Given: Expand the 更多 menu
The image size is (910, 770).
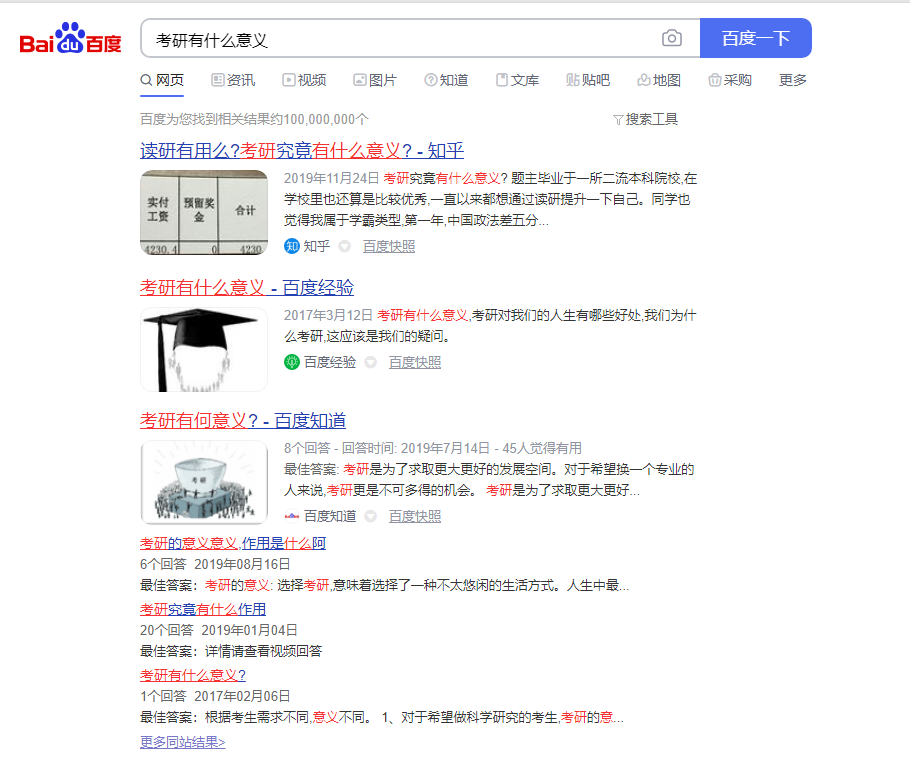Looking at the screenshot, I should tap(793, 80).
